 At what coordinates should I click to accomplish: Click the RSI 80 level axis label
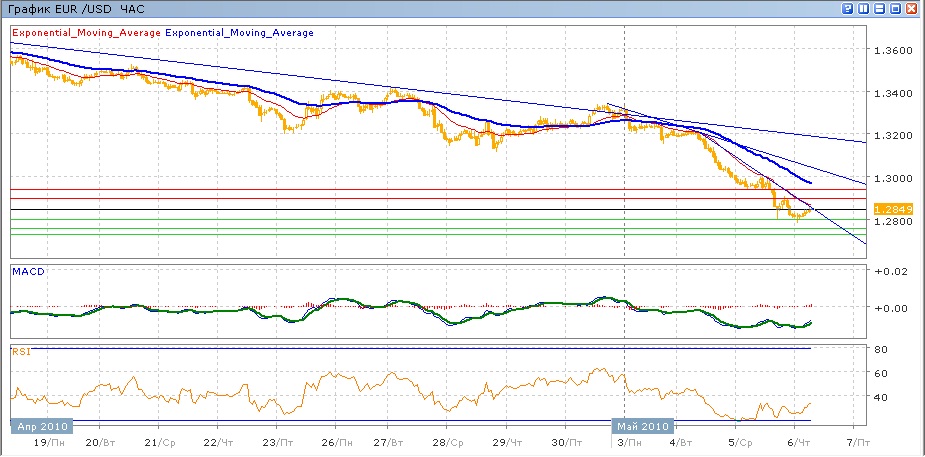[882, 349]
